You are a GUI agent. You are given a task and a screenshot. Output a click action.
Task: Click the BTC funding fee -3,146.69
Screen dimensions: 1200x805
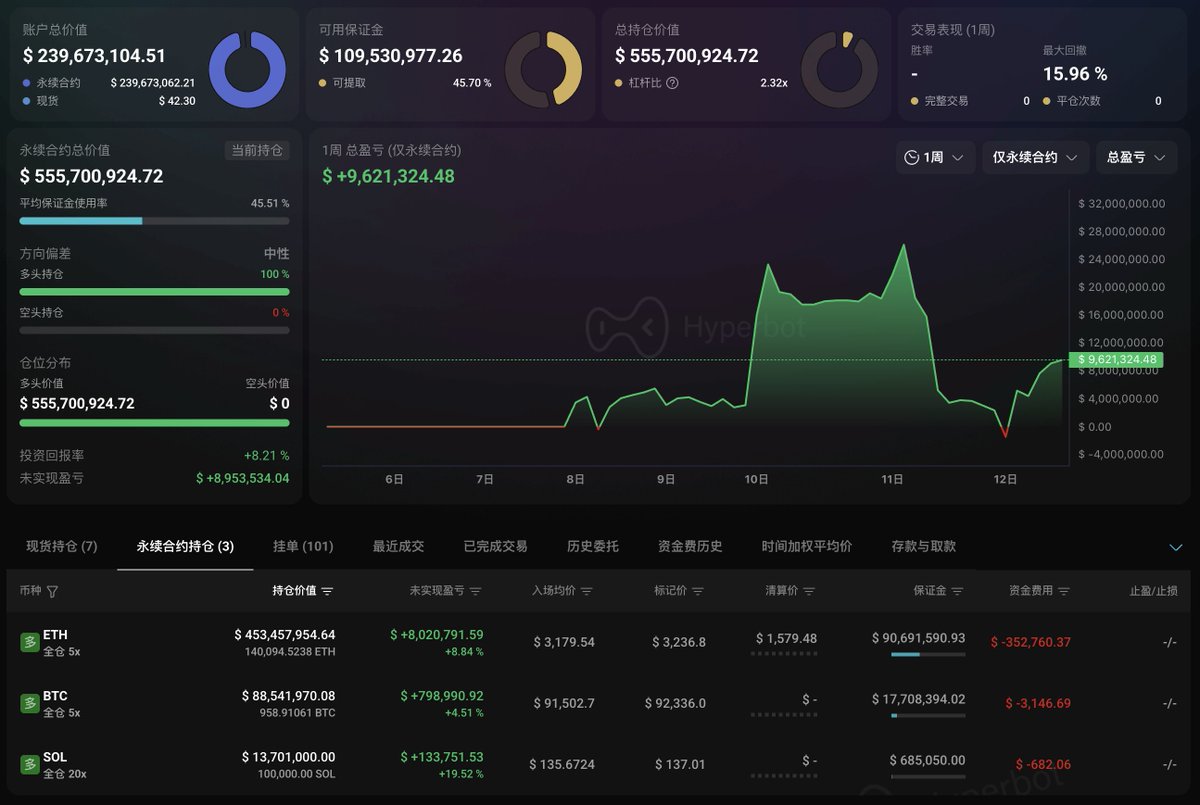pos(1038,703)
